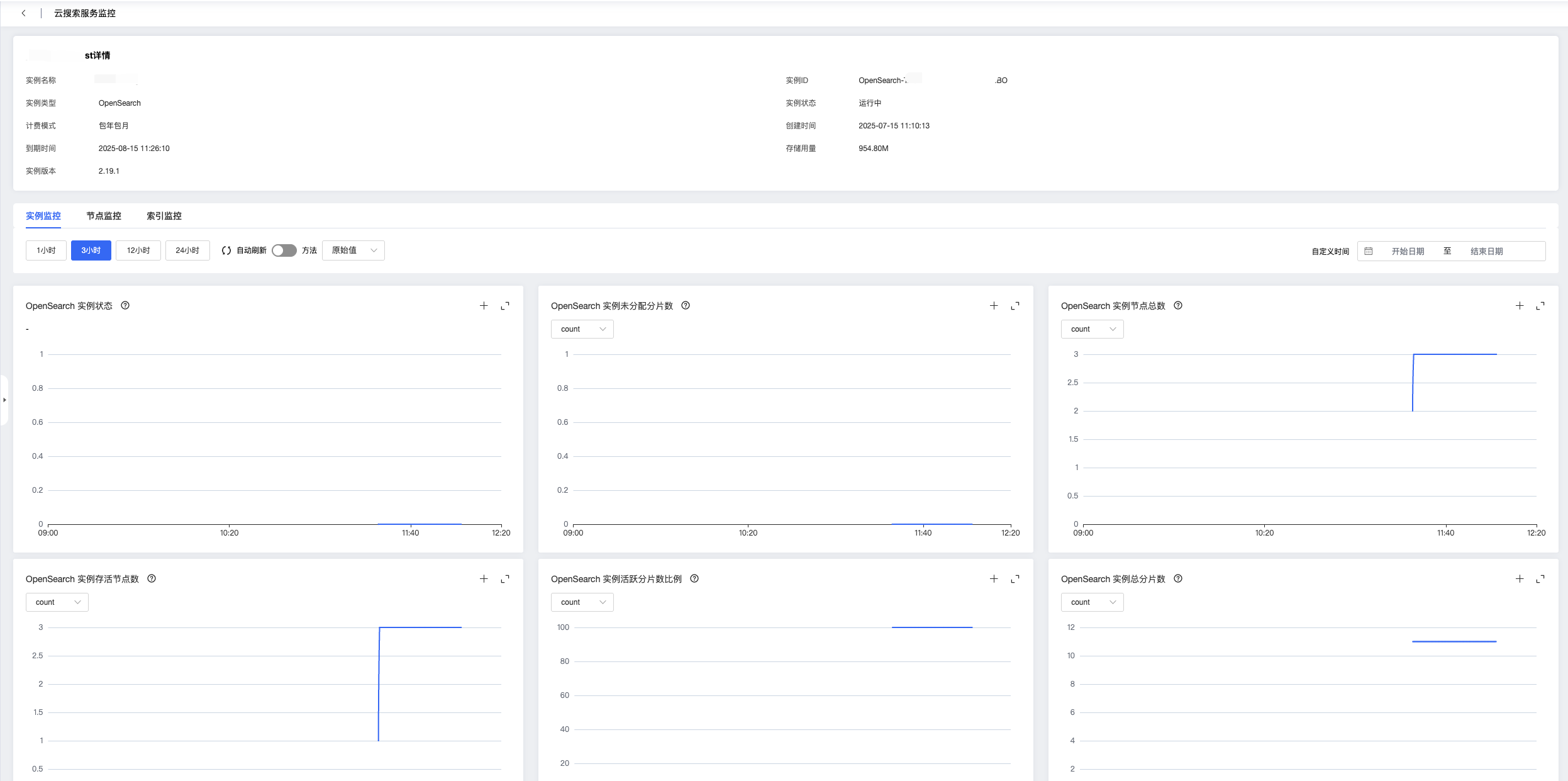Image resolution: width=1568 pixels, height=781 pixels.
Task: Add the 实例节点总数 chart with plus icon
Action: 1520,306
